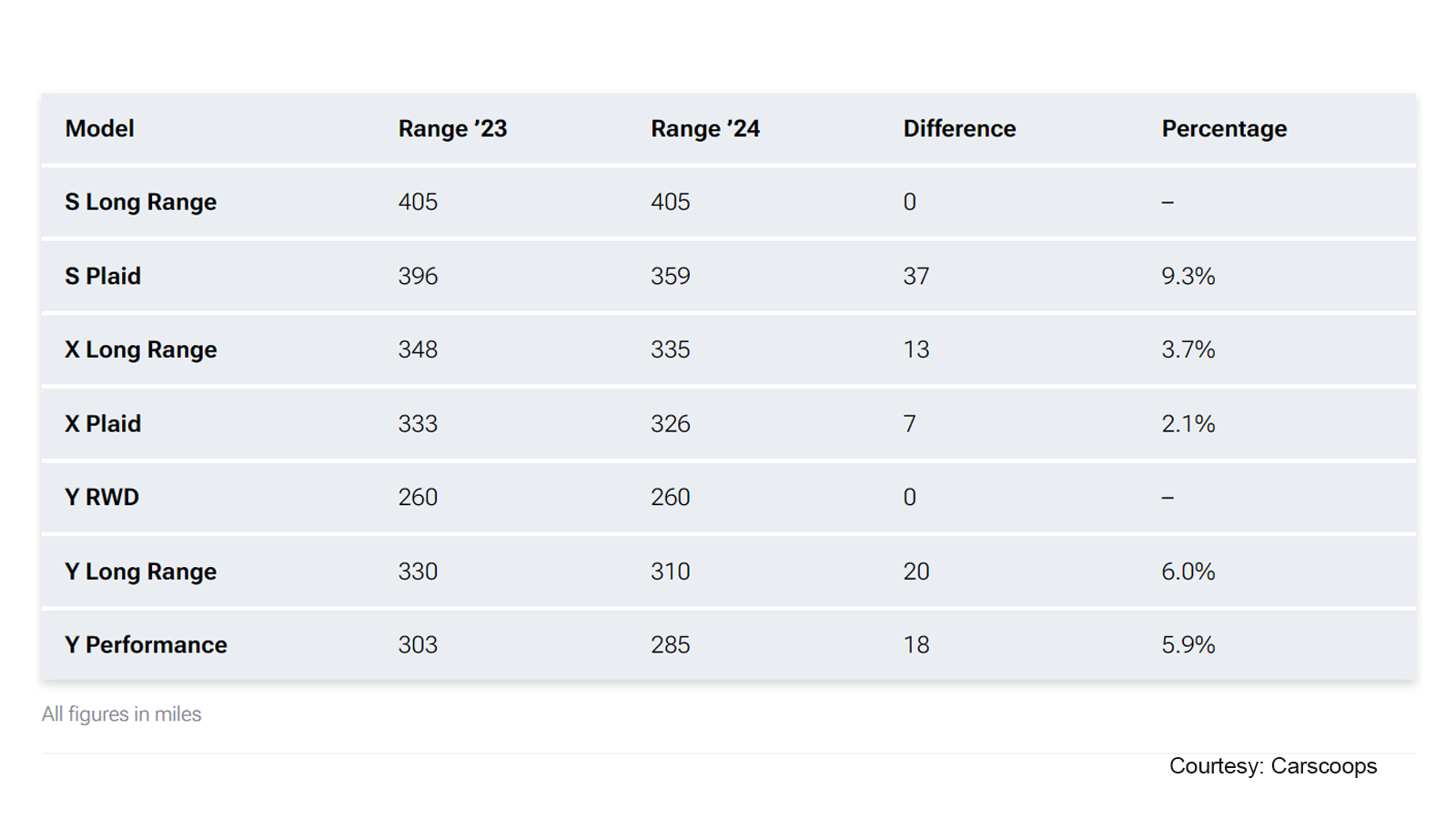Select the 2.1% percentage for X Plaid
This screenshot has width=1456, height=819.
pos(1188,424)
